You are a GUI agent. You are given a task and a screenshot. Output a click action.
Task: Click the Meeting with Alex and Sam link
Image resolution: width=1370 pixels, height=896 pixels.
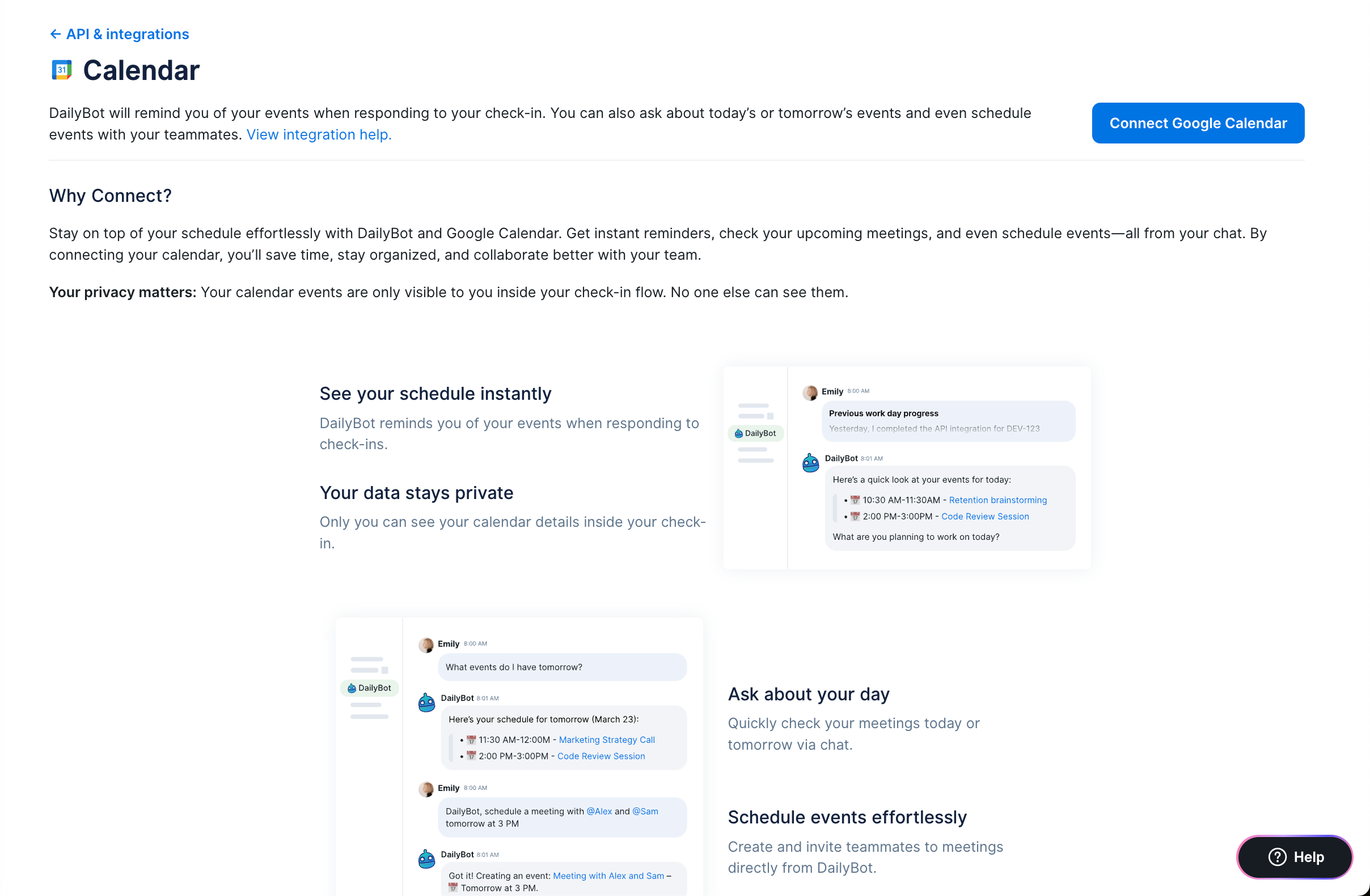coord(608,876)
